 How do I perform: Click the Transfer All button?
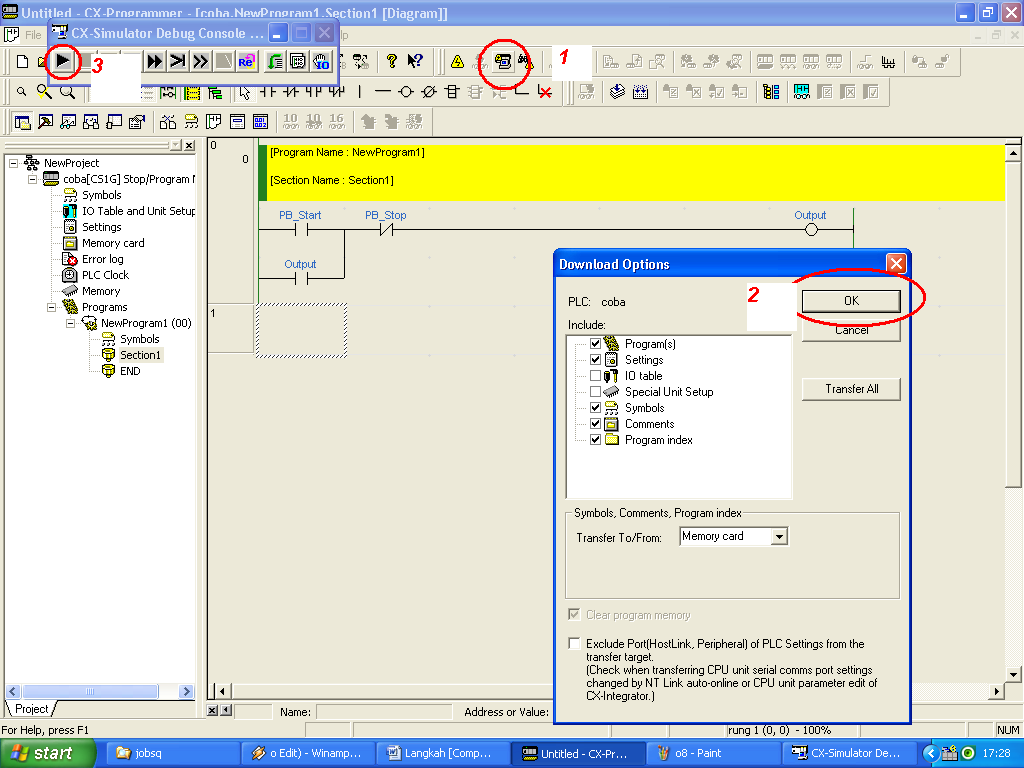point(850,389)
